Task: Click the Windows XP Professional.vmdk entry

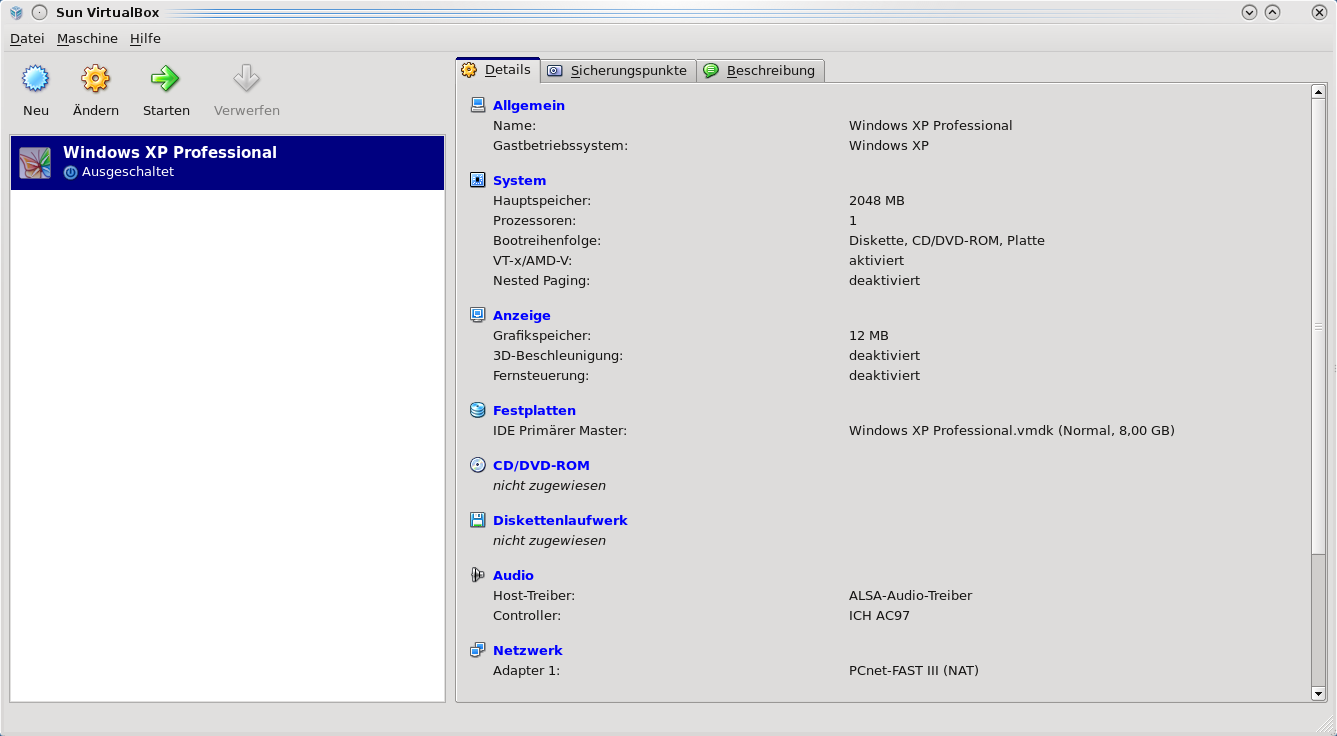Action: click(x=1012, y=430)
